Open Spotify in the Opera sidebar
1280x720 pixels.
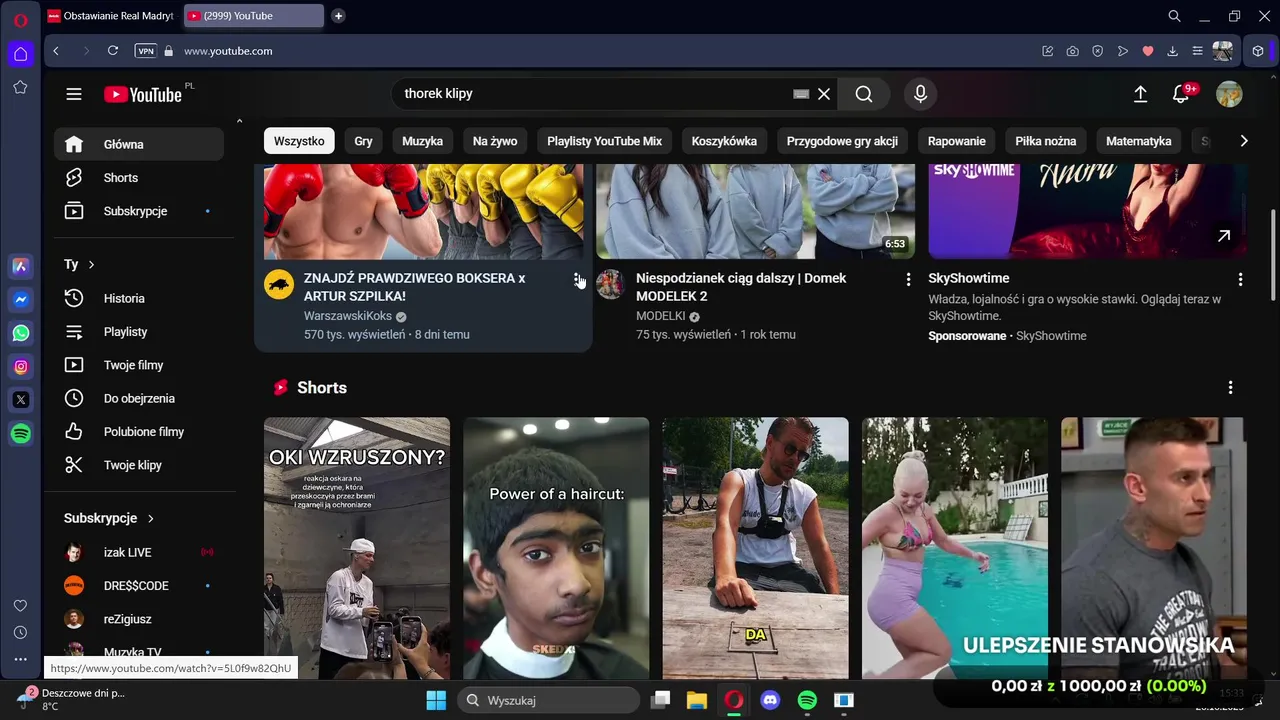20,434
